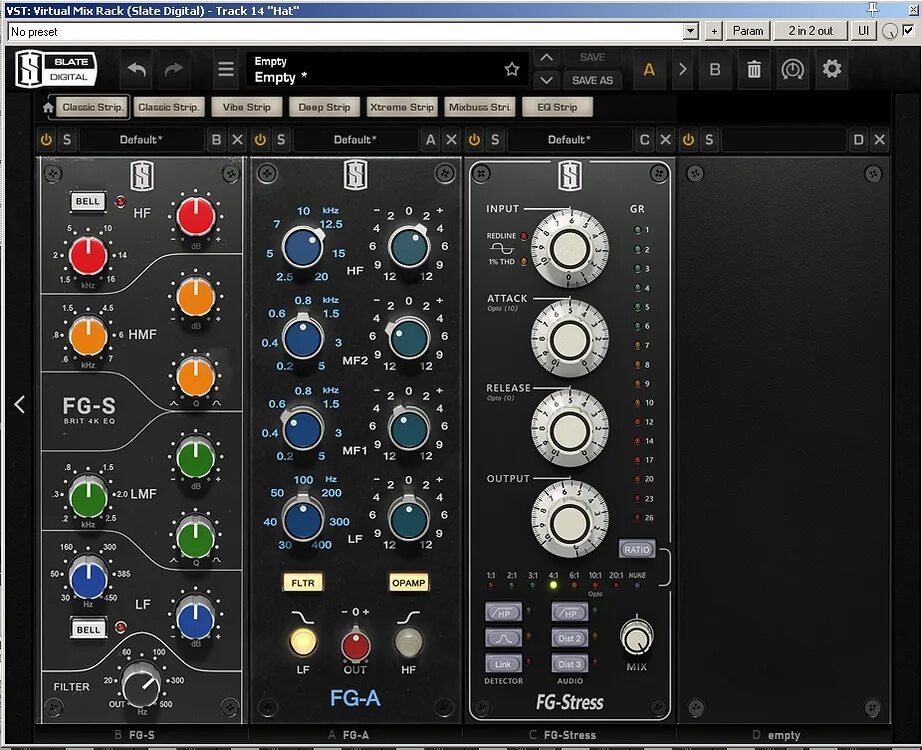The height and width of the screenshot is (750, 922).
Task: Open the EQ Strip tab
Action: point(557,107)
